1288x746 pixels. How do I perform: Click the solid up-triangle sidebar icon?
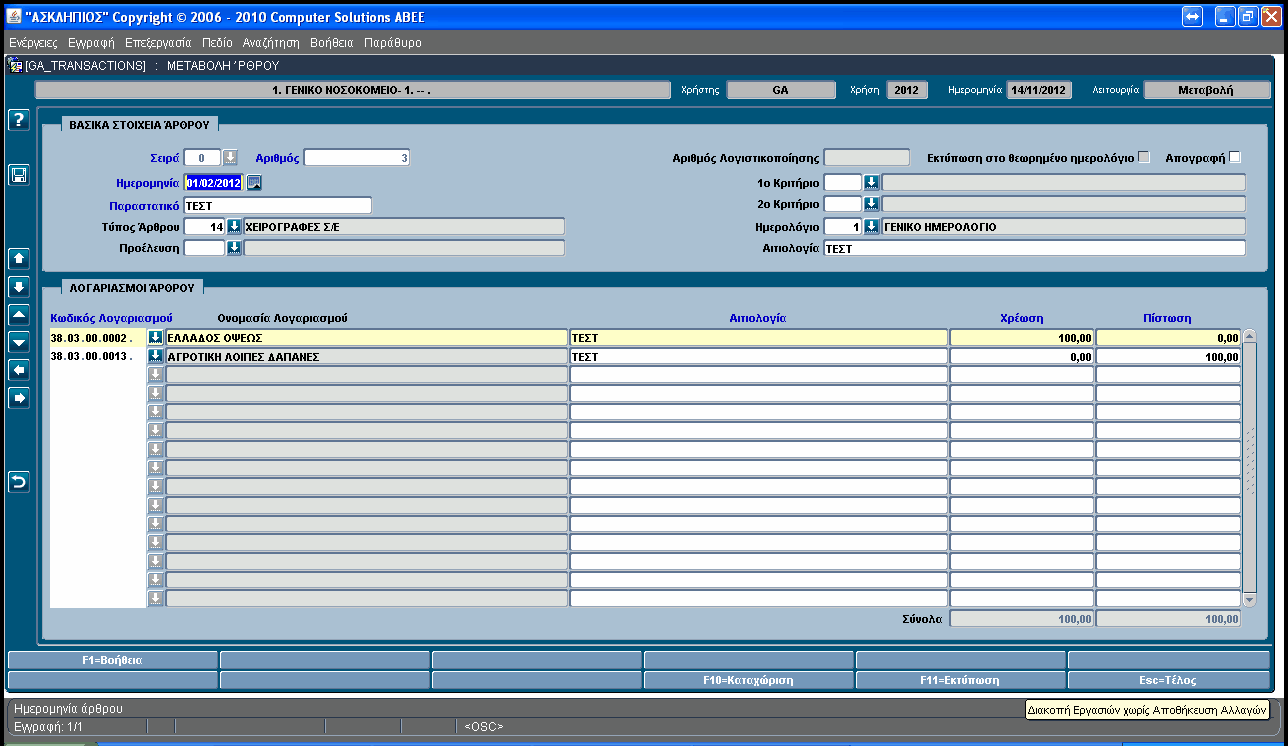coord(18,314)
